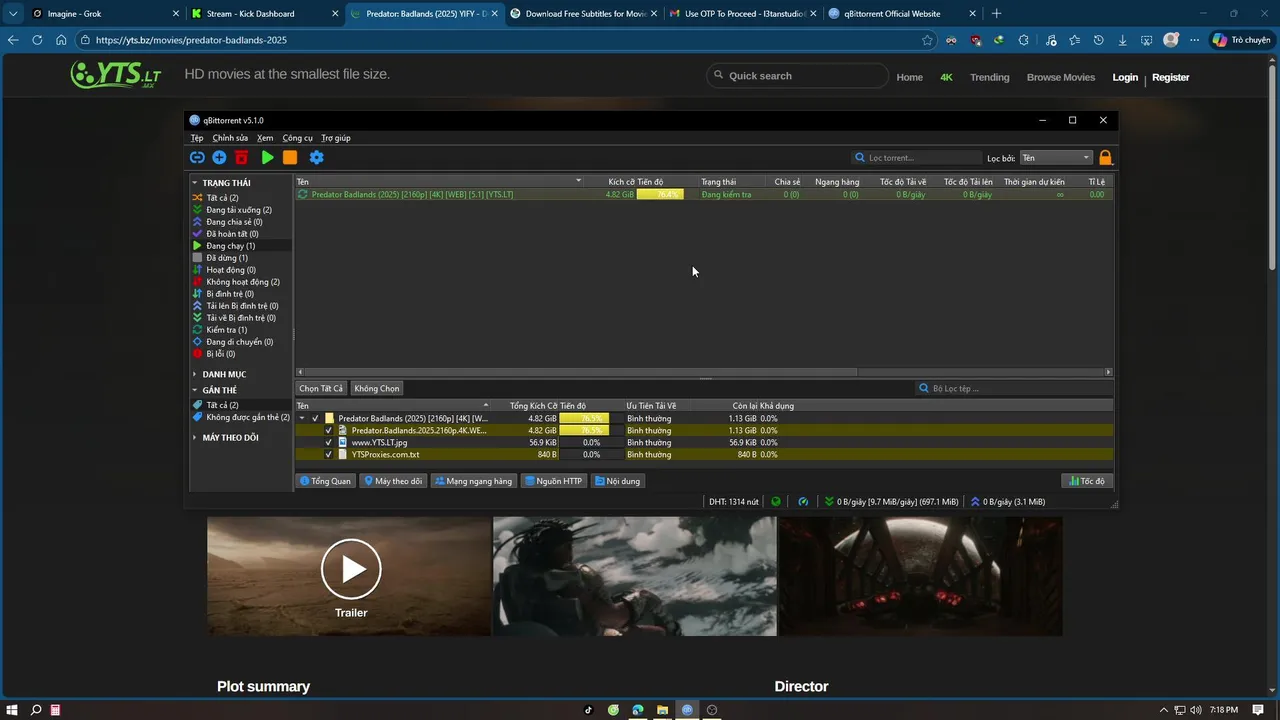Open Edge extensions puzzle icon

(x=1023, y=40)
